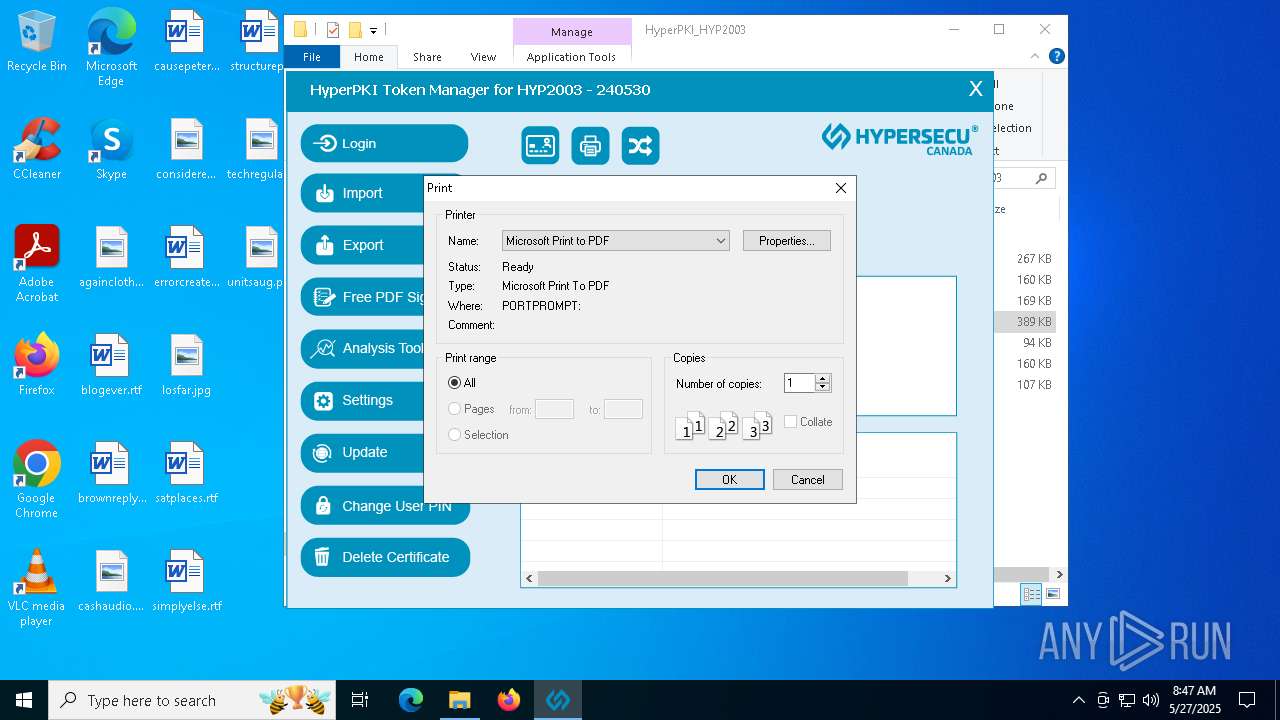The height and width of the screenshot is (720, 1280).
Task: Click the pages 'to' input field
Action: [623, 409]
